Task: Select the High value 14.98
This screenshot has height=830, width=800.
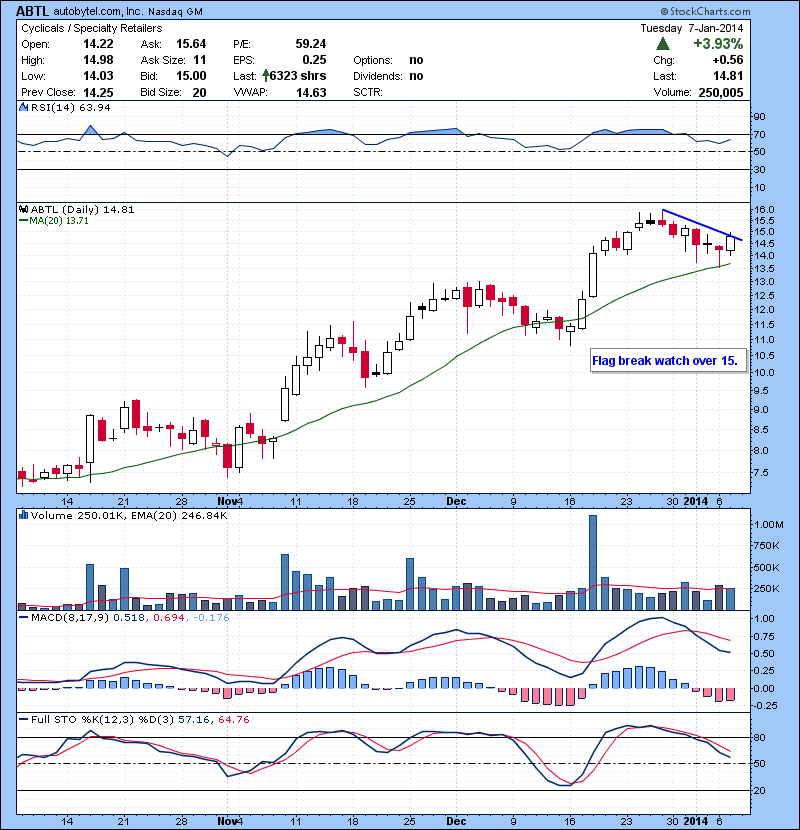Action: click(98, 60)
